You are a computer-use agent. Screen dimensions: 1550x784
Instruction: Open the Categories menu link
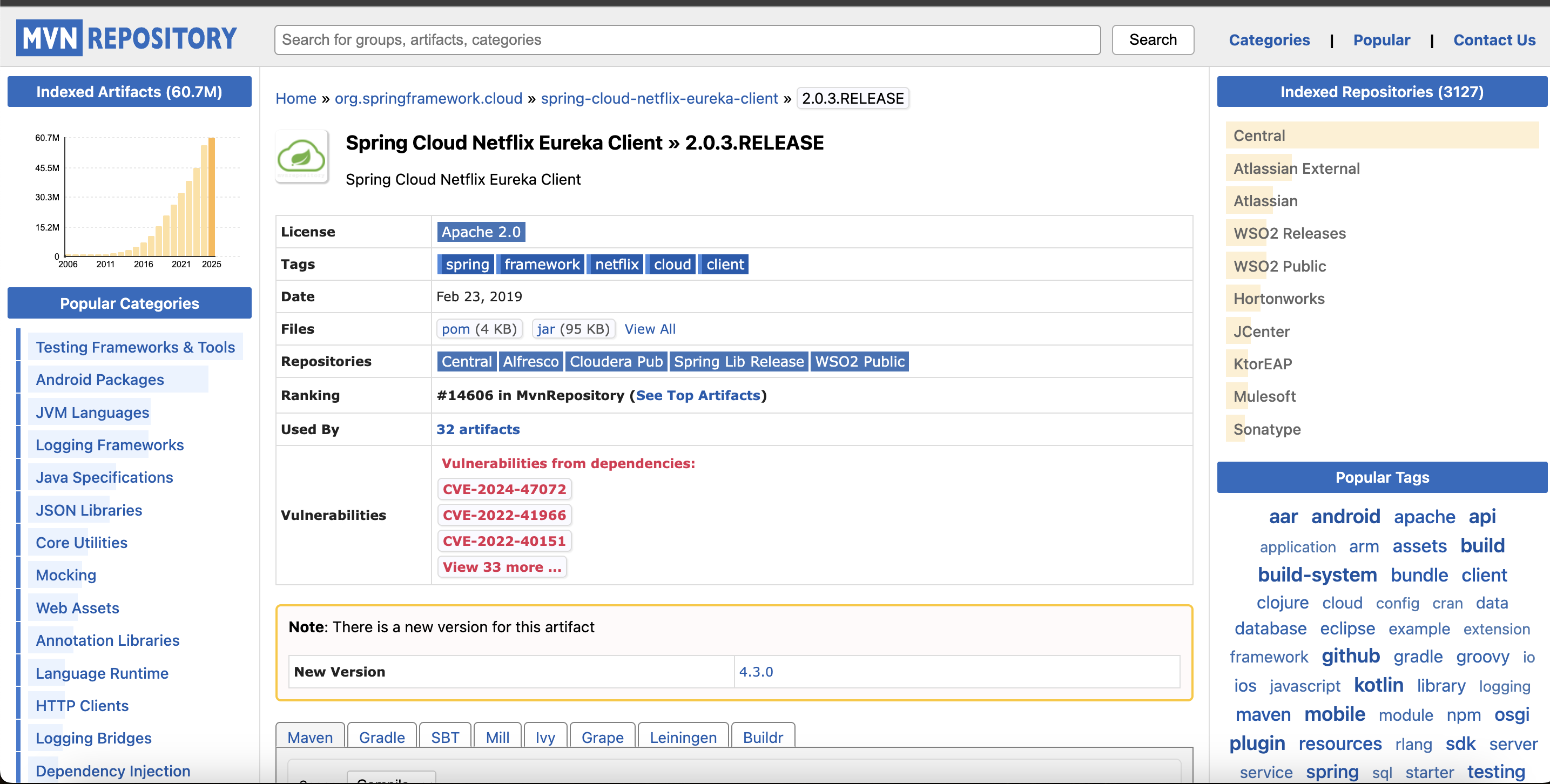(x=1269, y=40)
